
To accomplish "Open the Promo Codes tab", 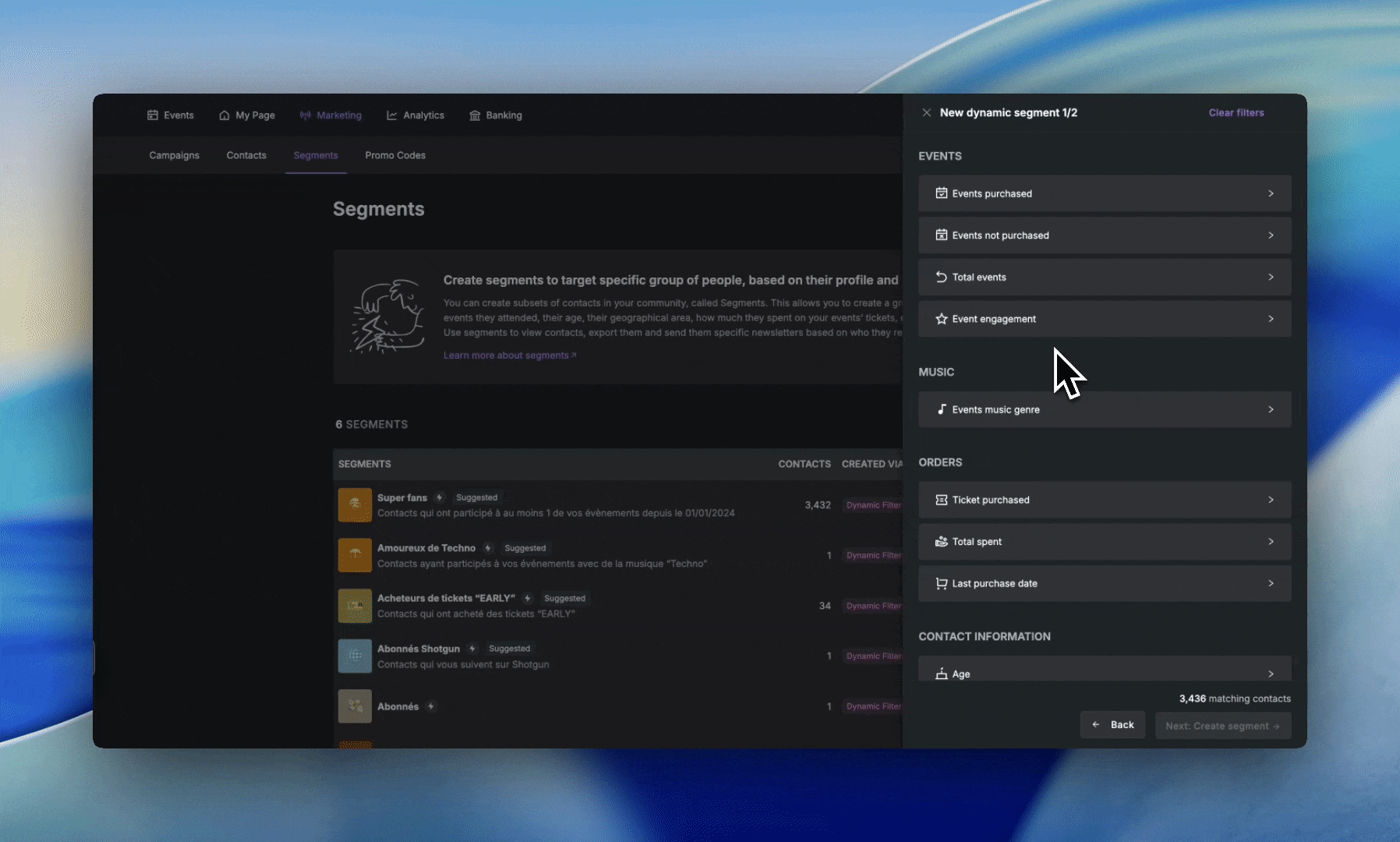I will click(395, 155).
